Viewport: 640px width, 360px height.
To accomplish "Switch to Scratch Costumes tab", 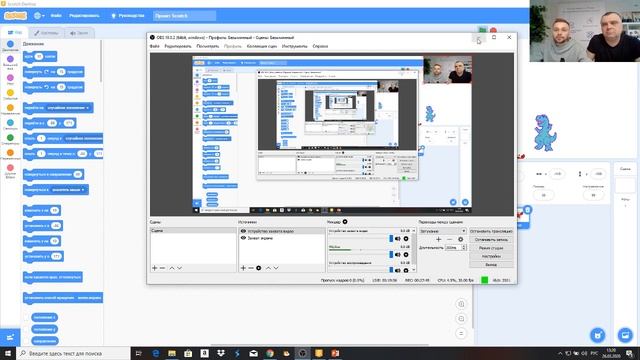I will tap(46, 33).
